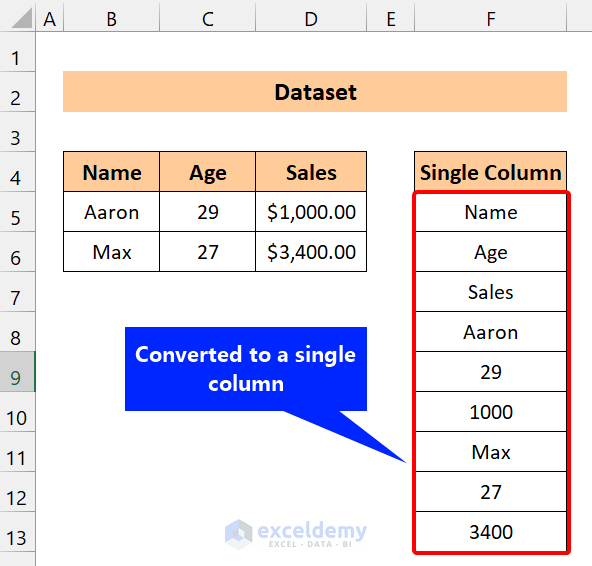The image size is (592, 566).
Task: Click cell containing $1,000.00
Action: (x=311, y=212)
